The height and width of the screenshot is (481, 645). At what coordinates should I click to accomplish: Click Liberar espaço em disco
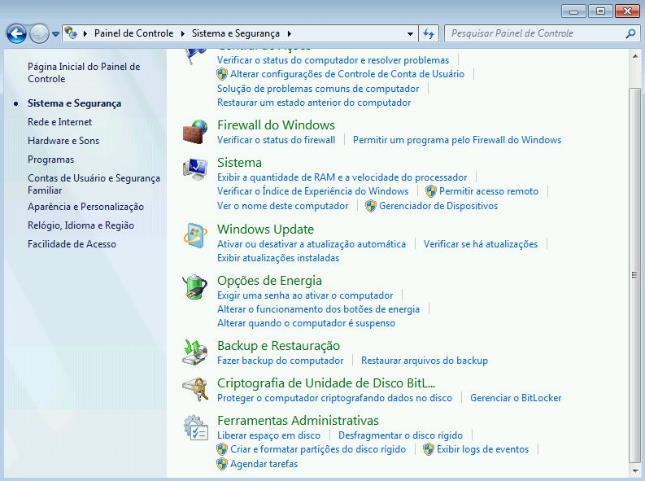pyautogui.click(x=269, y=435)
